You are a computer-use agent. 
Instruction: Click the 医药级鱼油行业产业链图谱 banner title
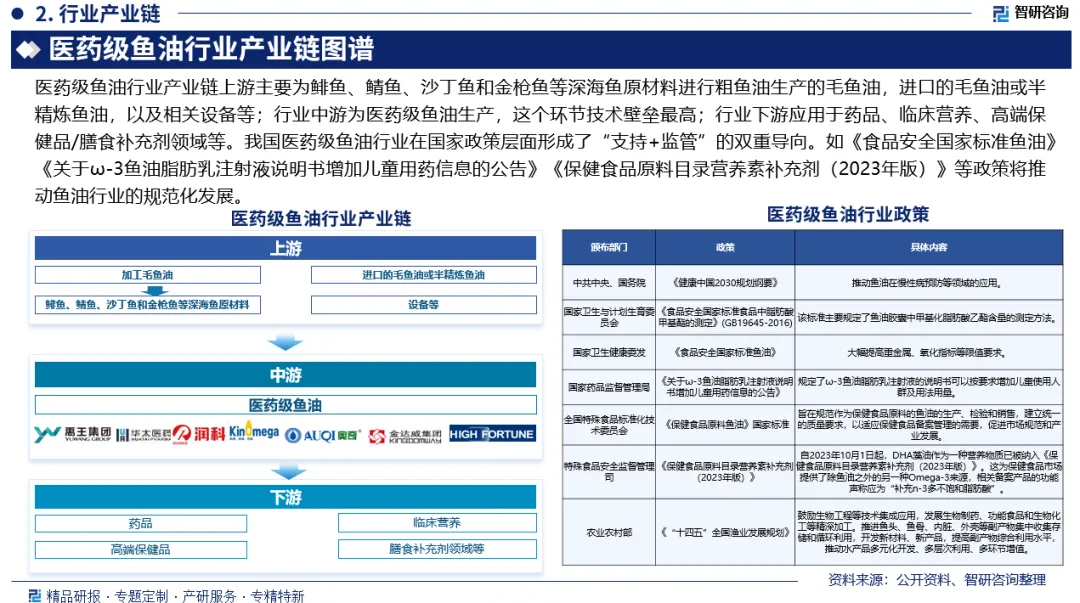coord(211,49)
